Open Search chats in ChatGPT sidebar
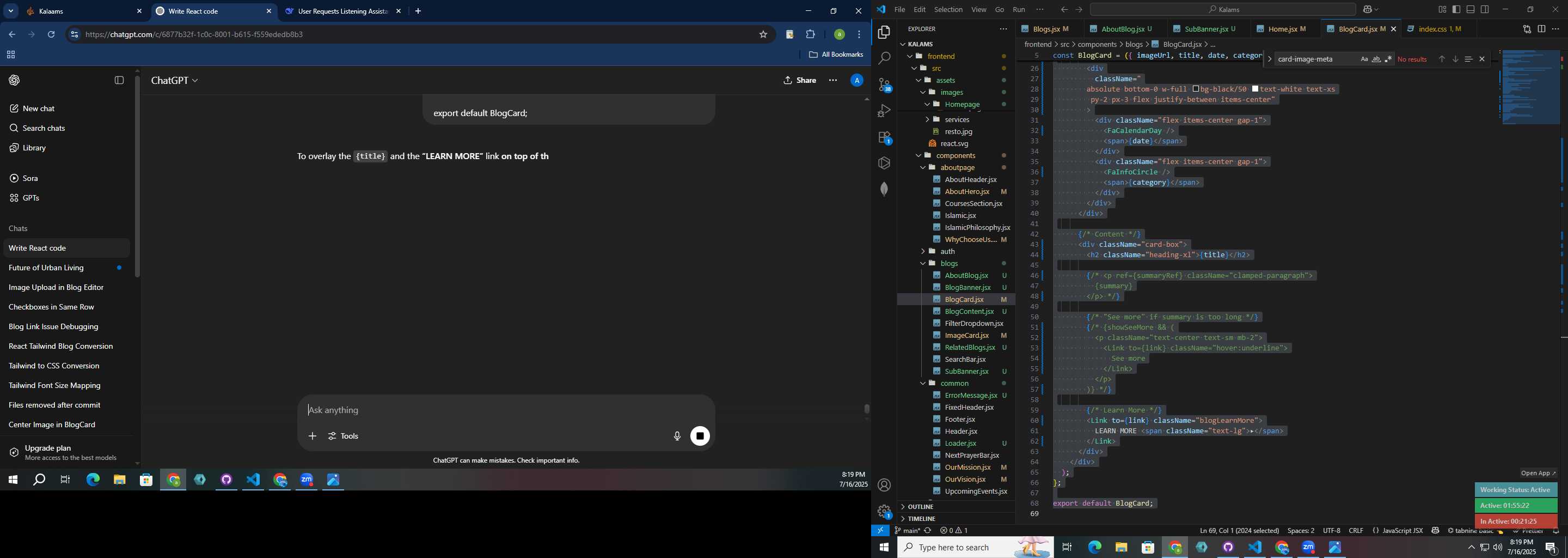Viewport: 1568px width, 558px height. pos(66,129)
